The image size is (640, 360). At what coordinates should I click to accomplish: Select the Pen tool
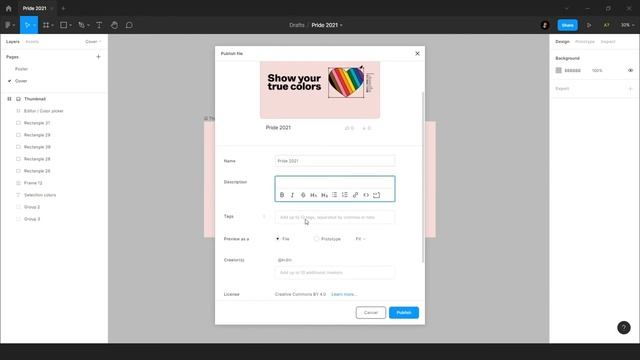click(81, 25)
